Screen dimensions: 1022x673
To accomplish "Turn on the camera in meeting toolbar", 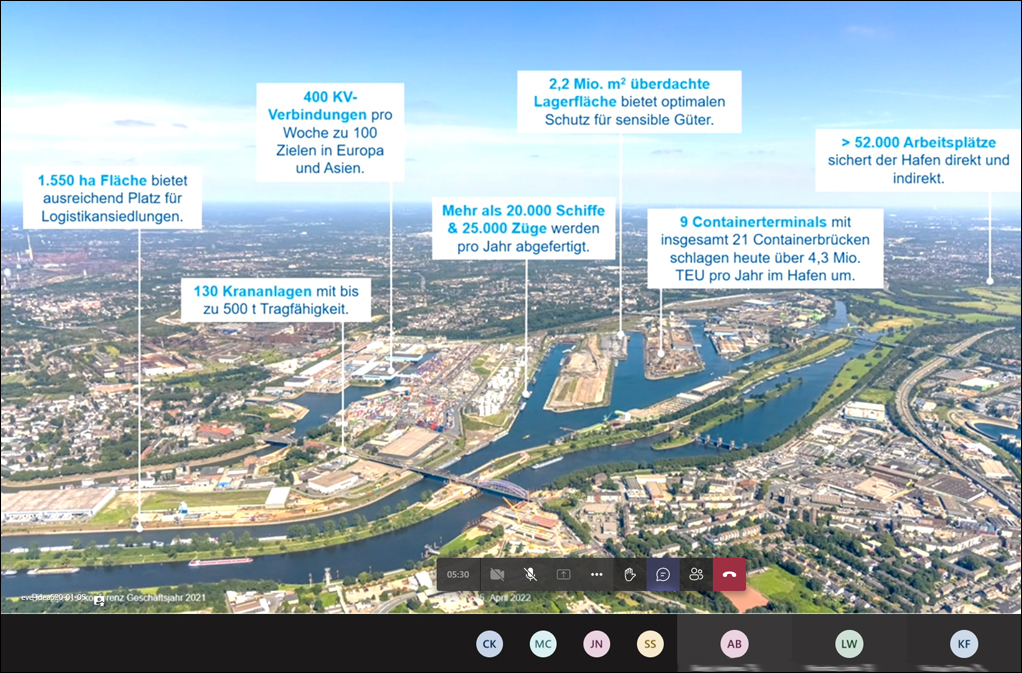I will (497, 574).
